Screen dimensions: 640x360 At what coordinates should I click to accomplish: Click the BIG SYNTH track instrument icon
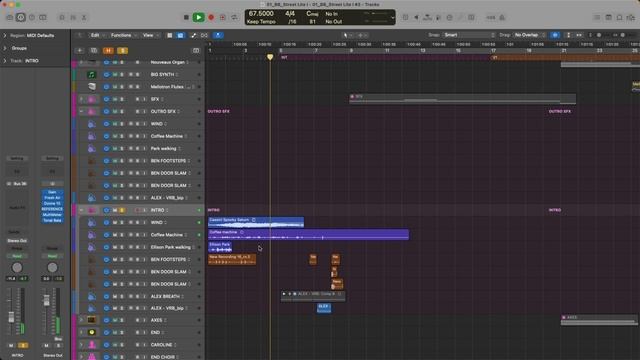(92, 75)
